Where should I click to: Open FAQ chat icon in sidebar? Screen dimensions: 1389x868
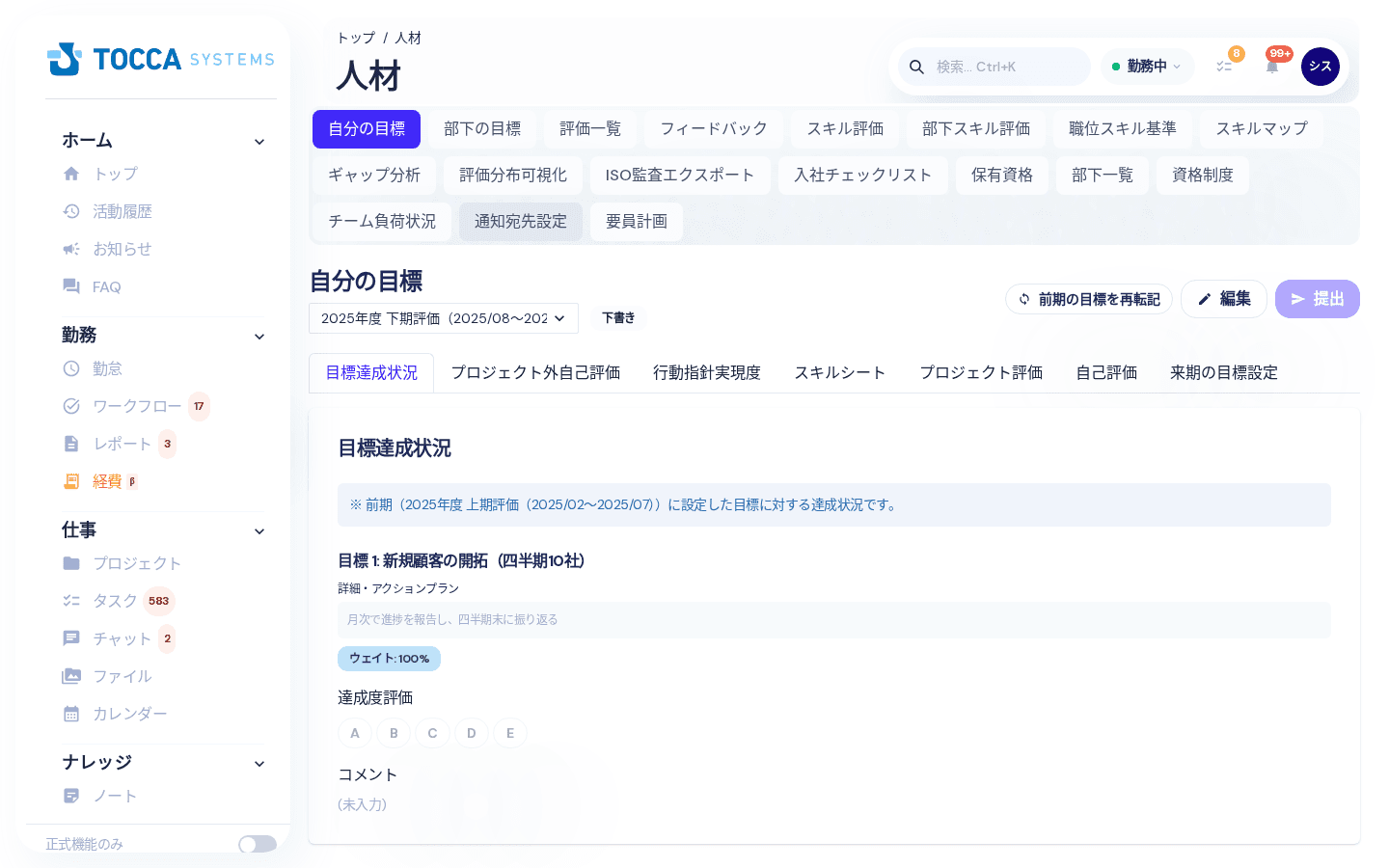pyautogui.click(x=71, y=286)
